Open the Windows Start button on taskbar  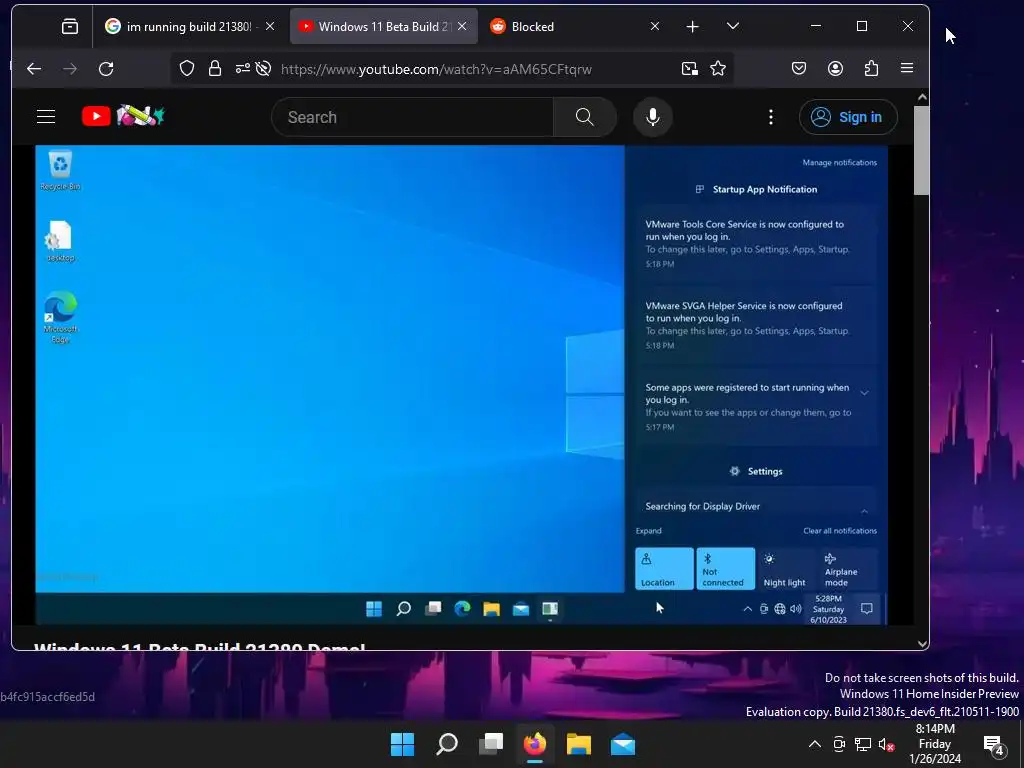tap(402, 744)
